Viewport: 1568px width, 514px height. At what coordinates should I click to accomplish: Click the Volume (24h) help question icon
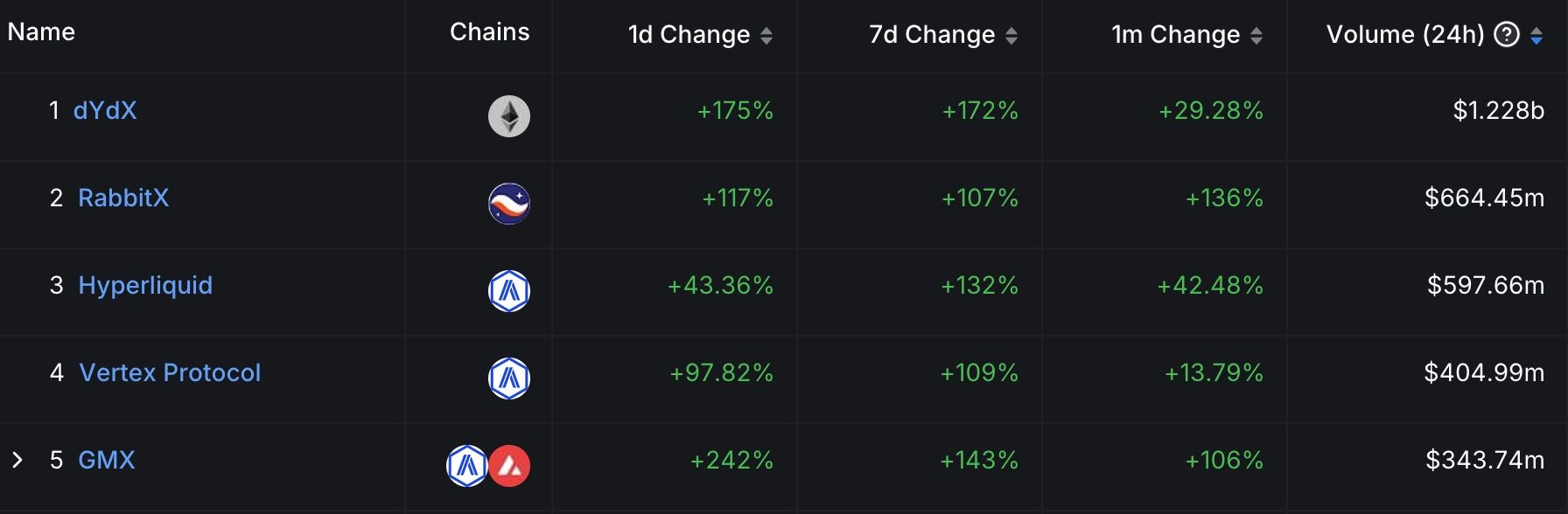coord(1506,35)
